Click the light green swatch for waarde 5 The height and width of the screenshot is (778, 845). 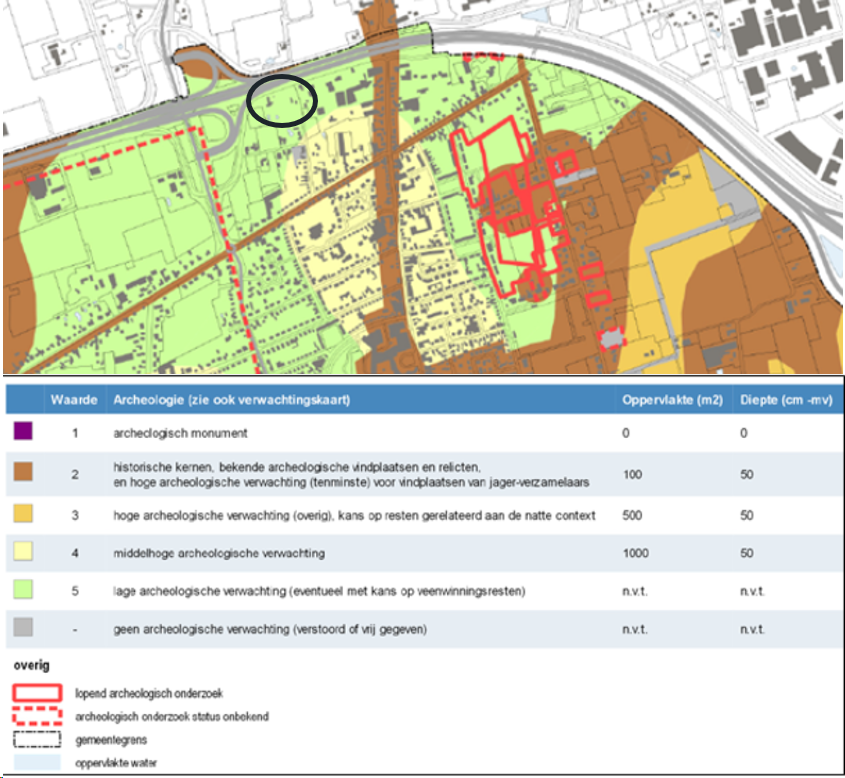[x=23, y=589]
